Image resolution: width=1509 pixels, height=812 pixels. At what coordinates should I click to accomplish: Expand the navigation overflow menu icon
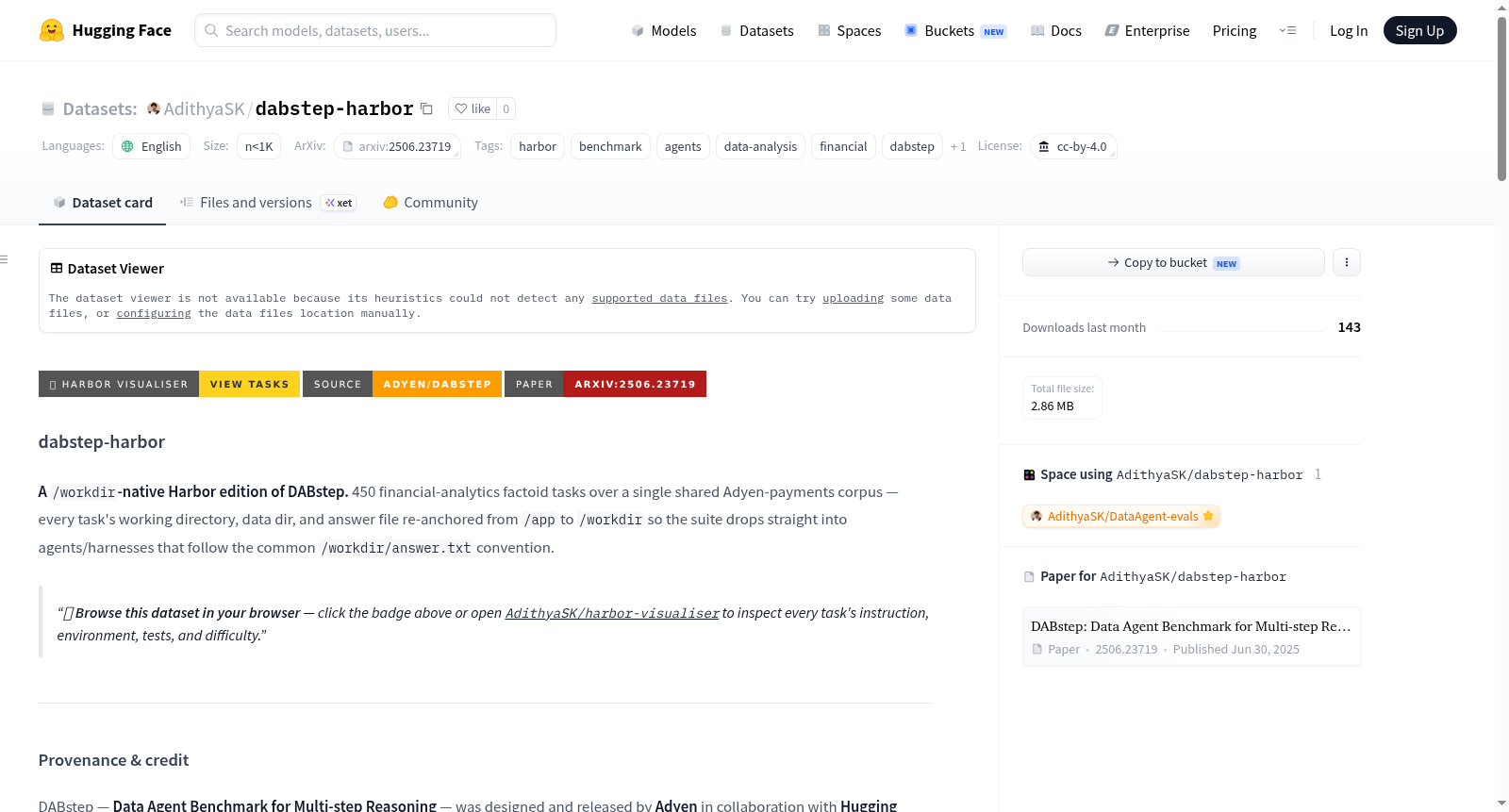point(1287,30)
